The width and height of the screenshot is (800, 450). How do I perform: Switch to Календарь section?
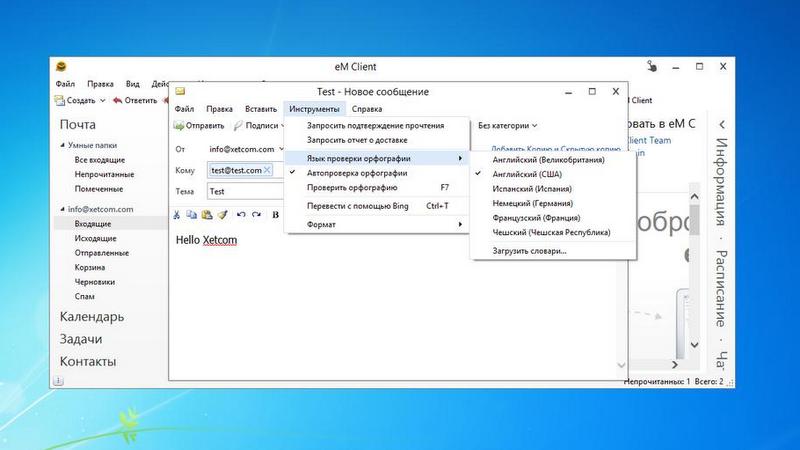92,317
